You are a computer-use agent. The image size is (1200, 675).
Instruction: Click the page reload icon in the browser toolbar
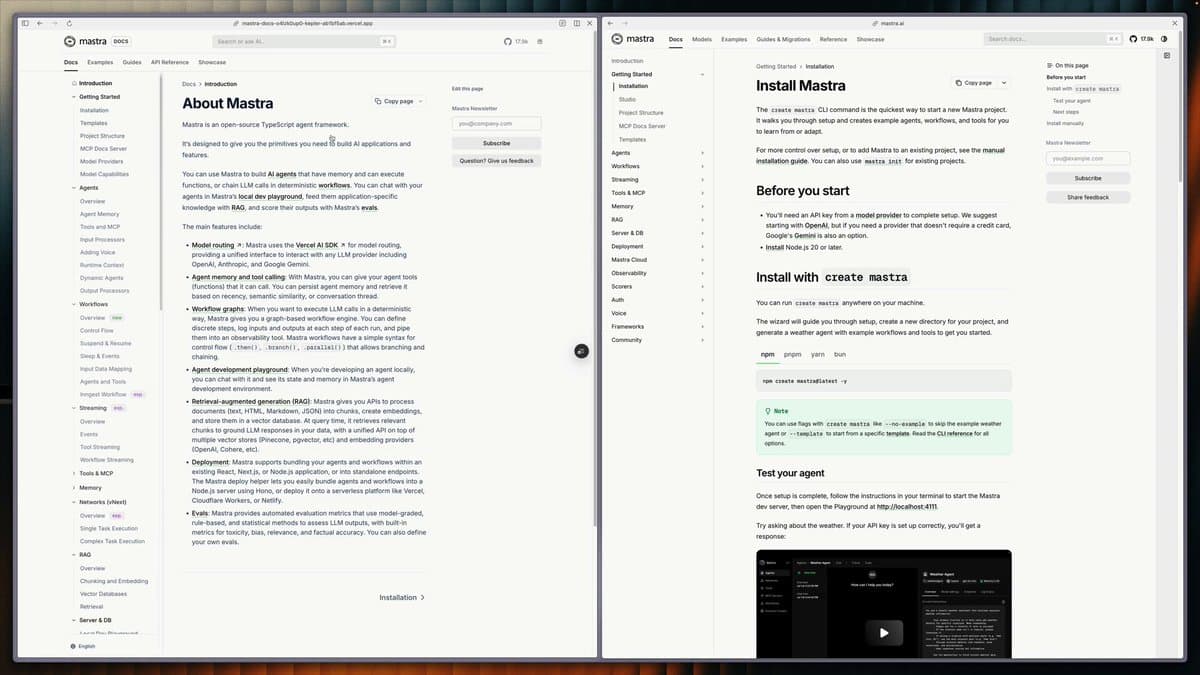(68, 22)
